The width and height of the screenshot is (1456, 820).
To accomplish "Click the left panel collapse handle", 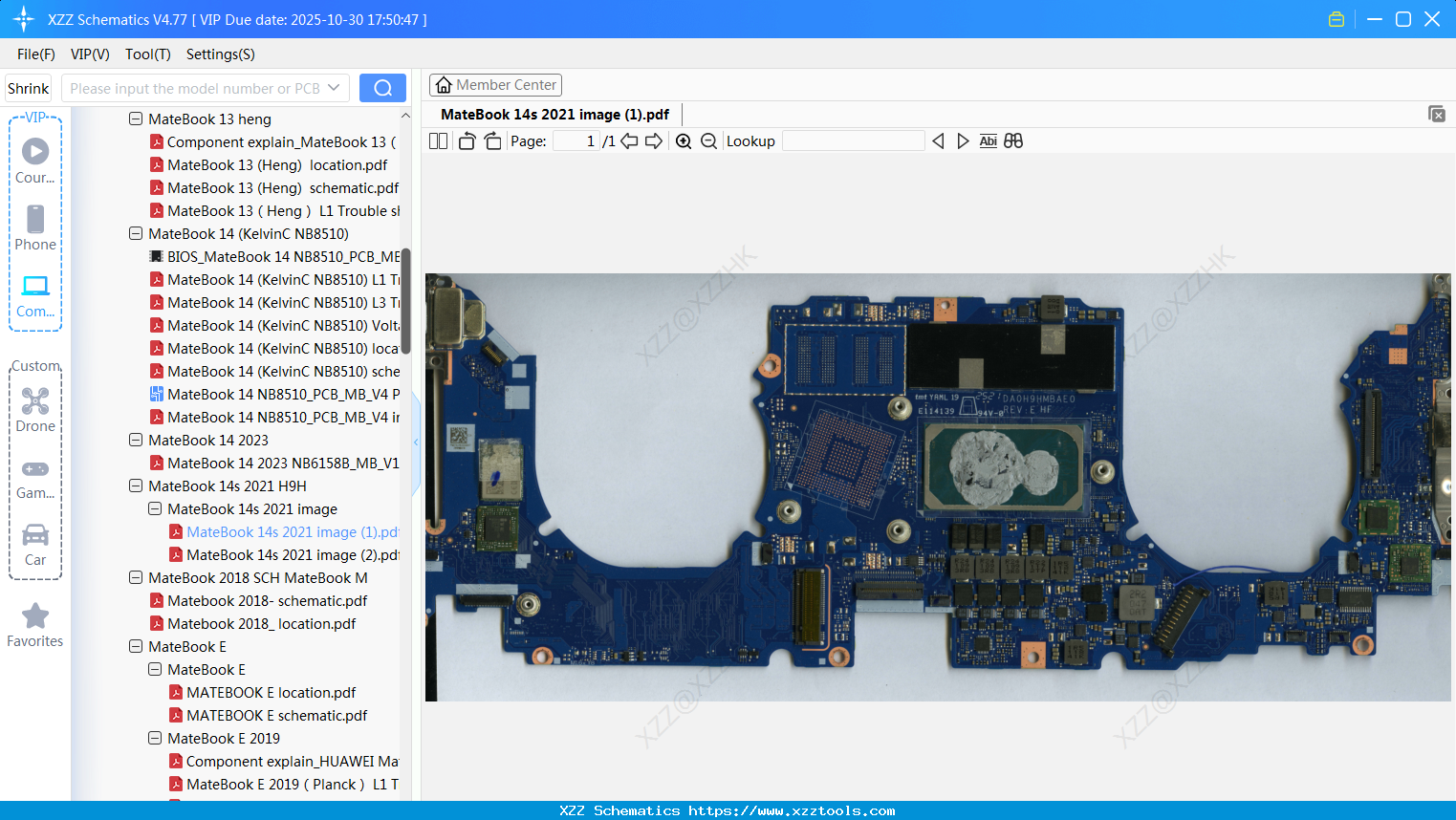I will pos(416,442).
